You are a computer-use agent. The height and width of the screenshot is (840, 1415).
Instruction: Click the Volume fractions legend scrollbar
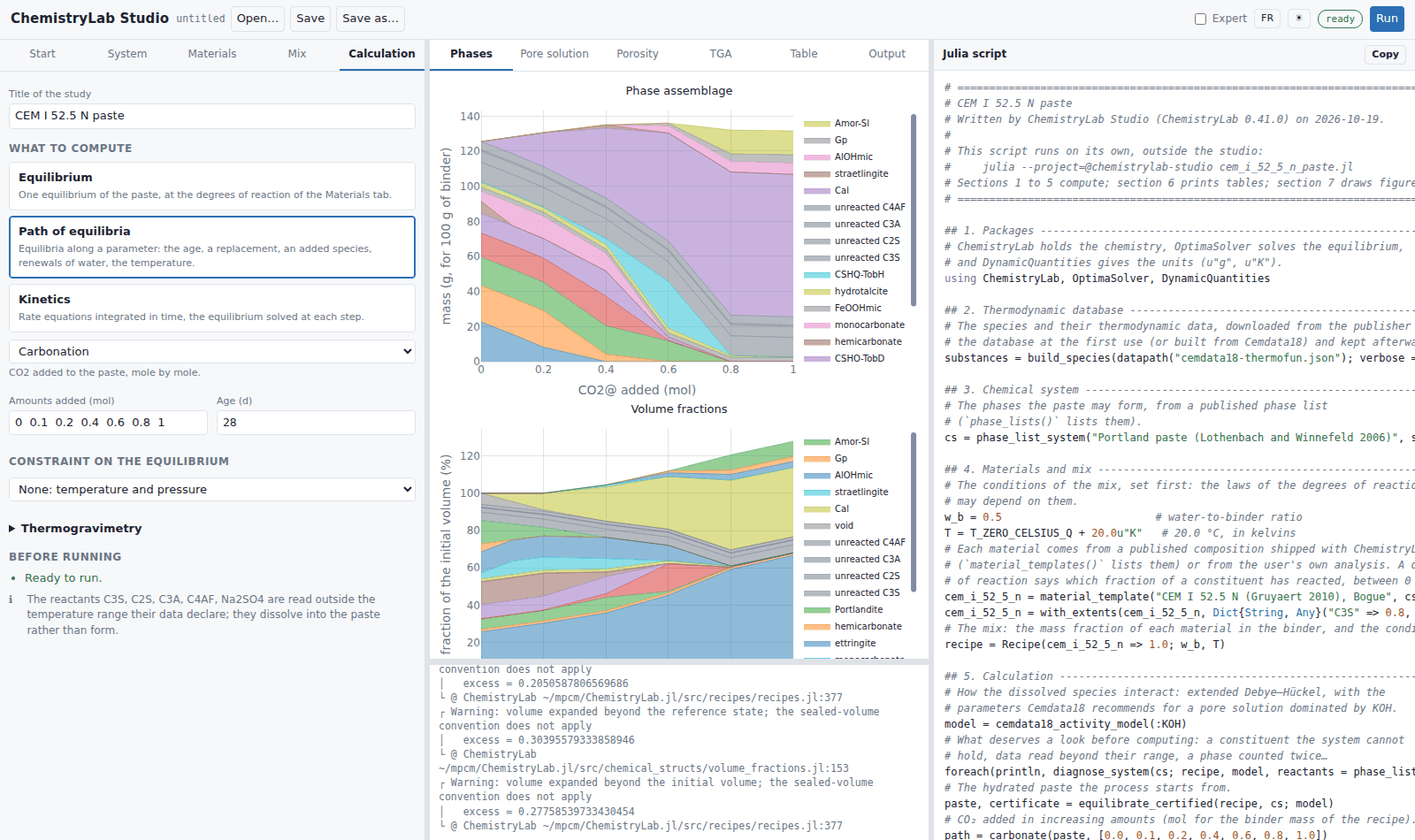tap(914, 512)
